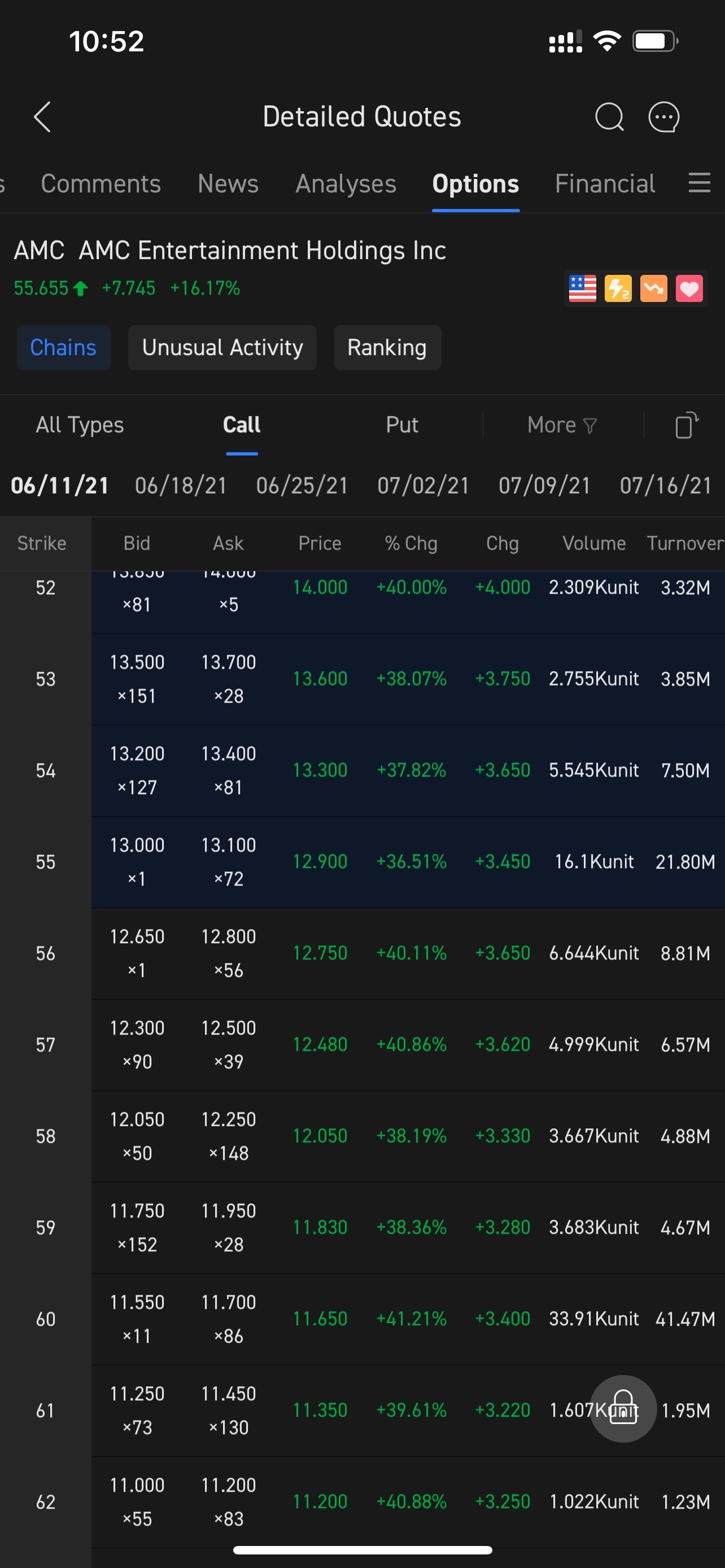Tap the iOS home indicator bar
725x1568 pixels.
point(362,1550)
